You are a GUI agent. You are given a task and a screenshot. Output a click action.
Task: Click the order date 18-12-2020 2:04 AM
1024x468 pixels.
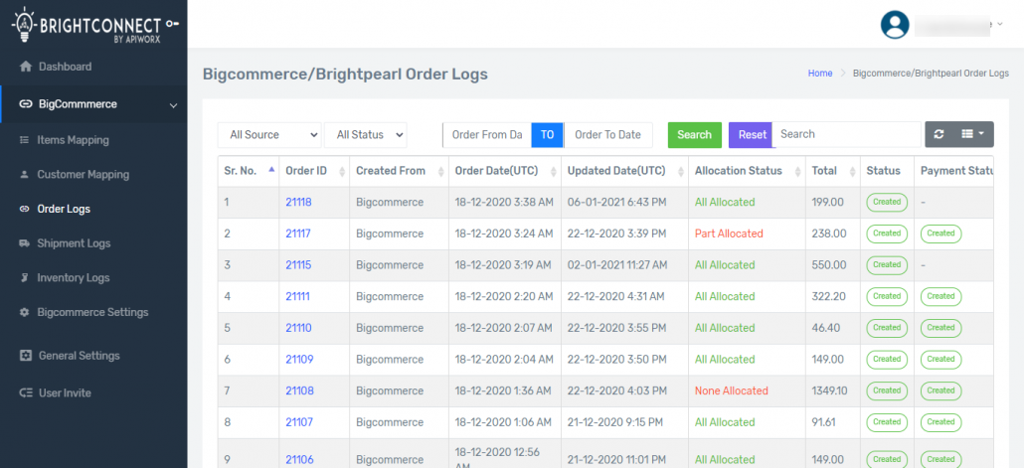pyautogui.click(x=504, y=360)
